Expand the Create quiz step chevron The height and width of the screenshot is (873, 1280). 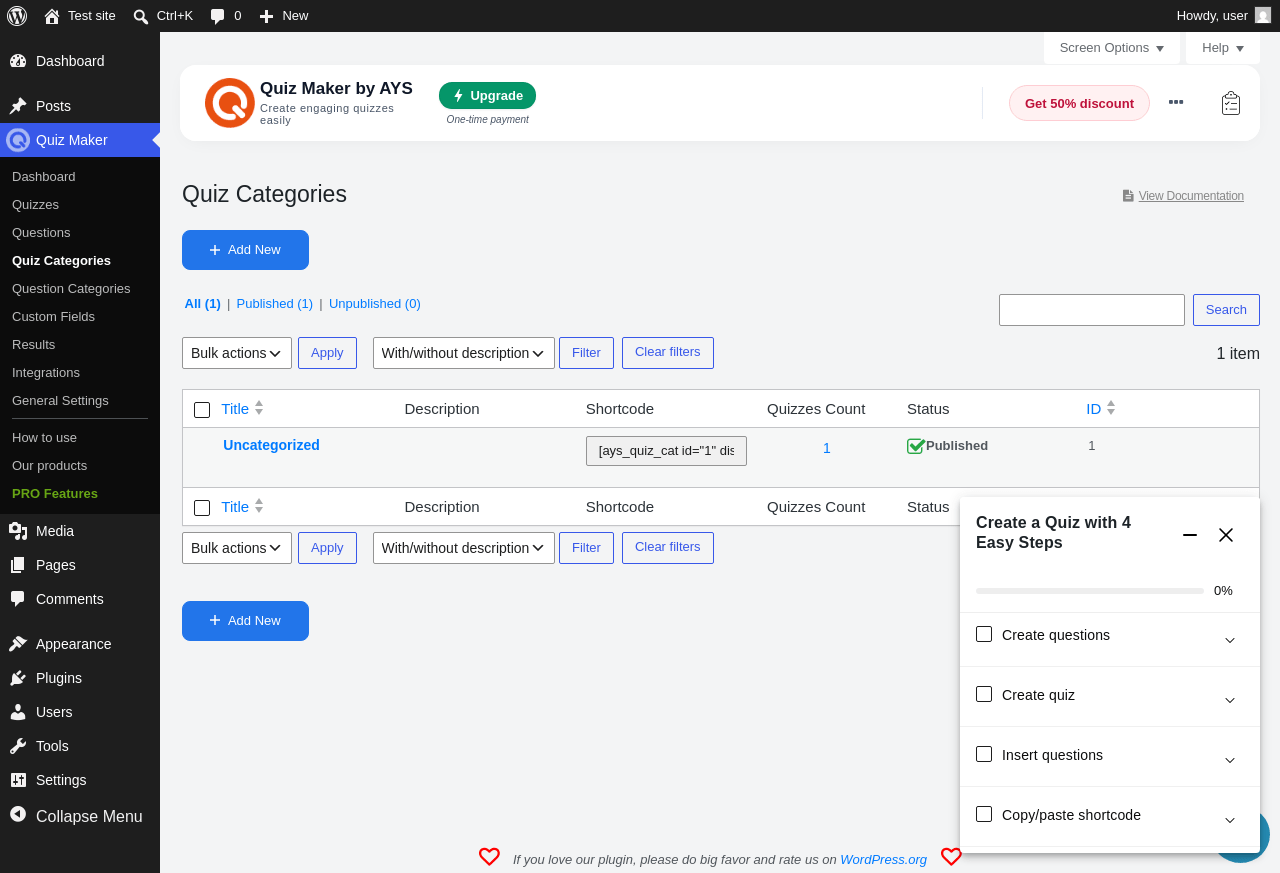(x=1230, y=700)
